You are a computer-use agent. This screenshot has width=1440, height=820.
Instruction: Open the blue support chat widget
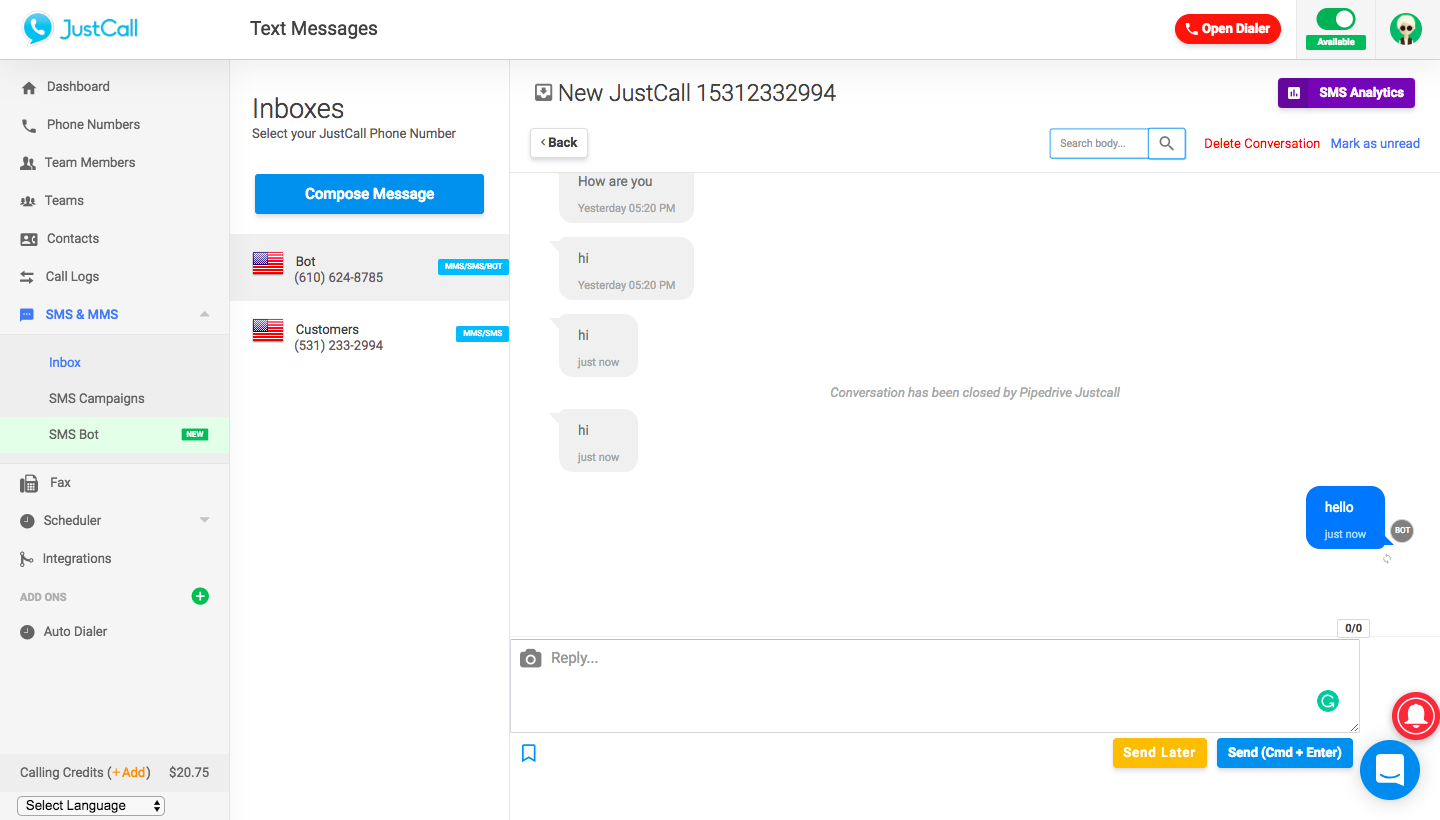point(1390,770)
